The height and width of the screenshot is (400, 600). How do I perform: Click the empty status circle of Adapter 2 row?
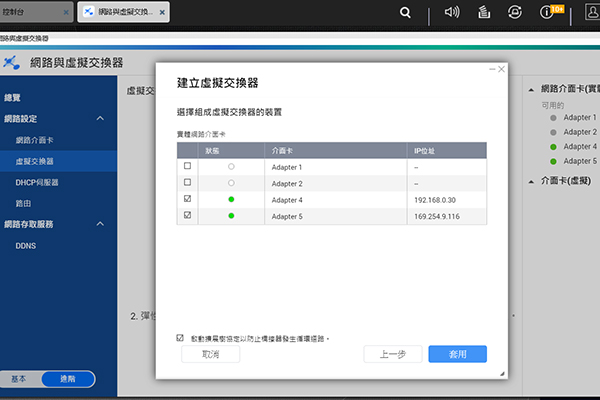click(x=231, y=183)
